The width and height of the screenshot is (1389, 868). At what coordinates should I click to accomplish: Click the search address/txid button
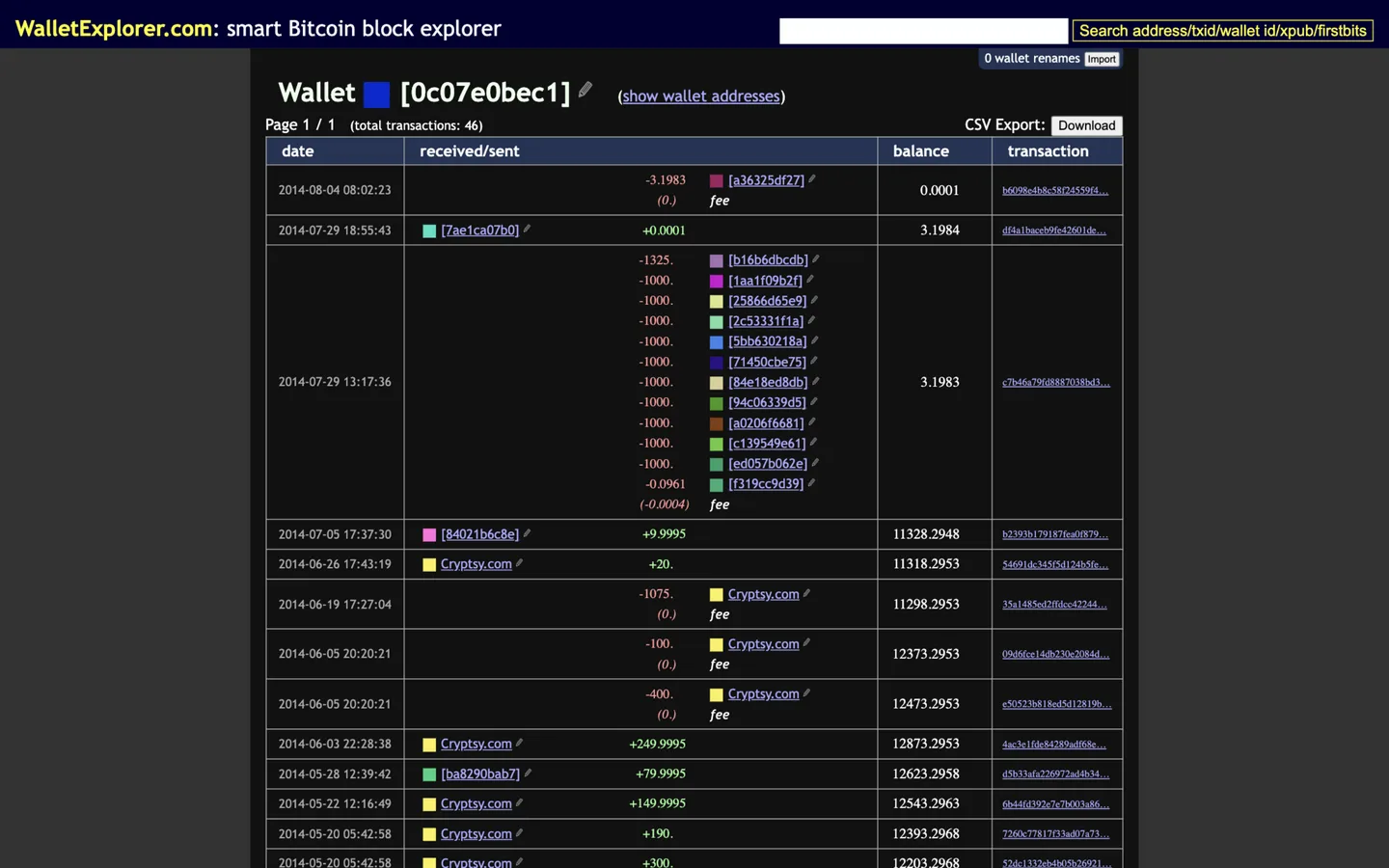(1223, 31)
